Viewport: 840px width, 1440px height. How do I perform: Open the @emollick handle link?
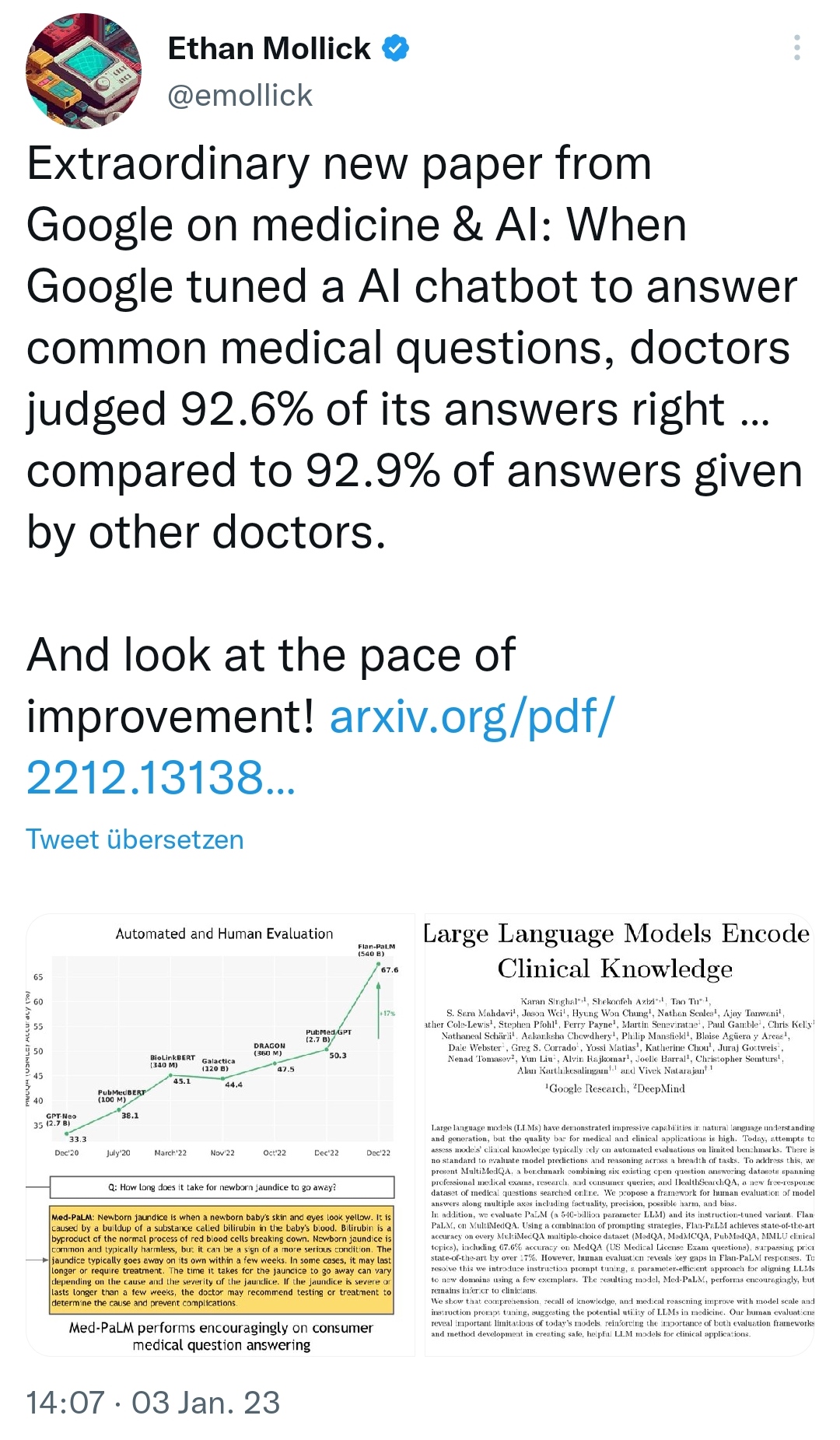click(240, 96)
